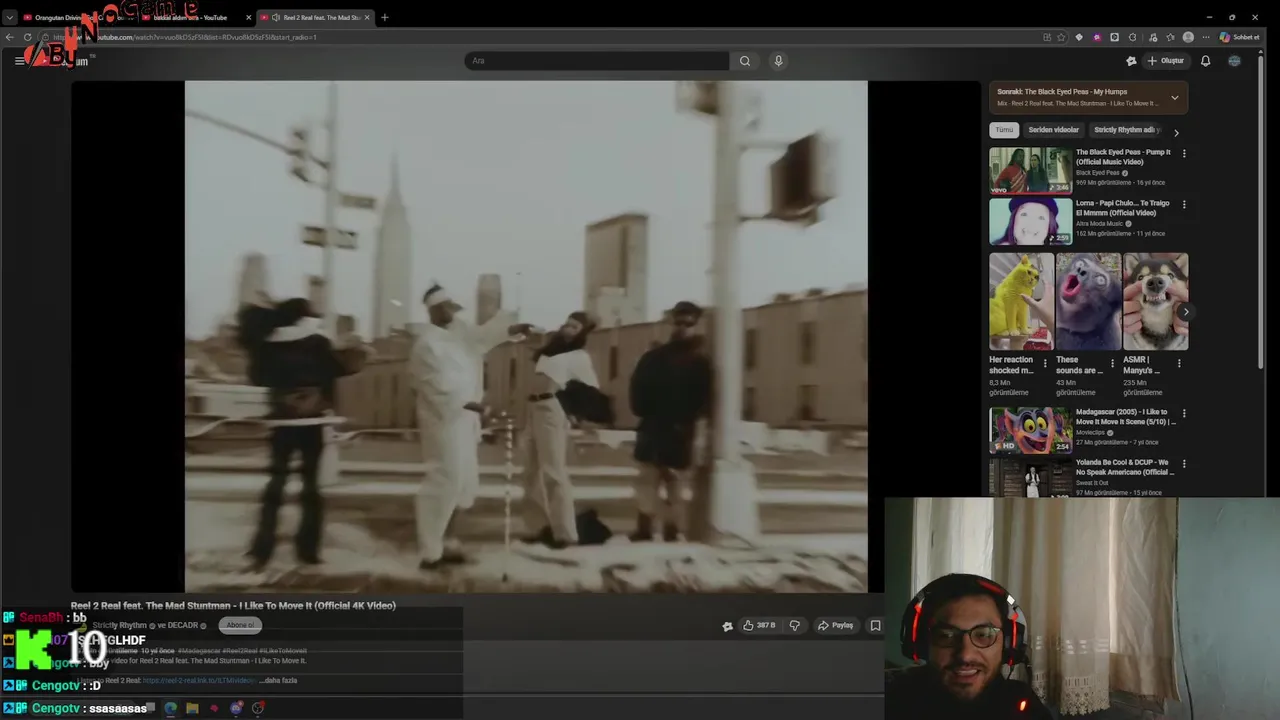The image size is (1280, 720).
Task: Click the Abone ol subscribe button
Action: (240, 625)
